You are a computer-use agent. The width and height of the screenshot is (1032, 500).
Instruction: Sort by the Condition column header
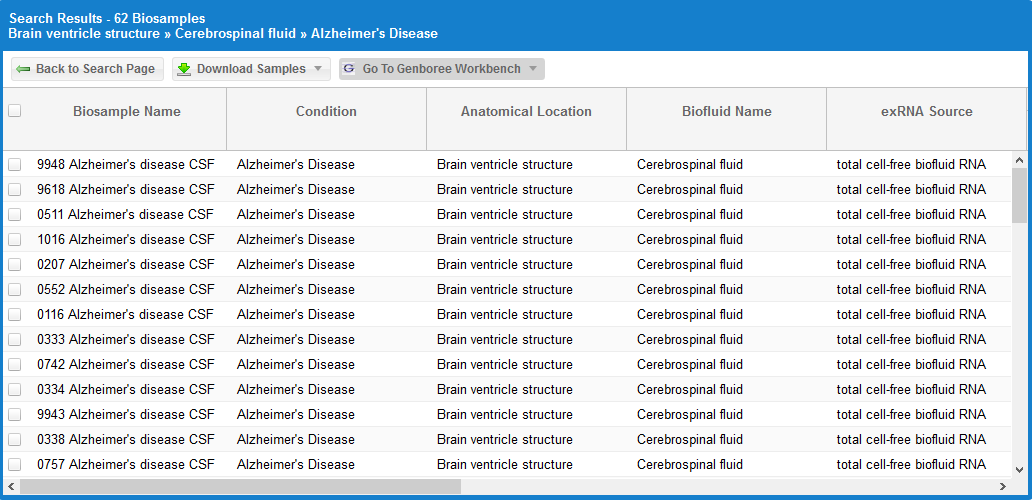pyautogui.click(x=326, y=111)
